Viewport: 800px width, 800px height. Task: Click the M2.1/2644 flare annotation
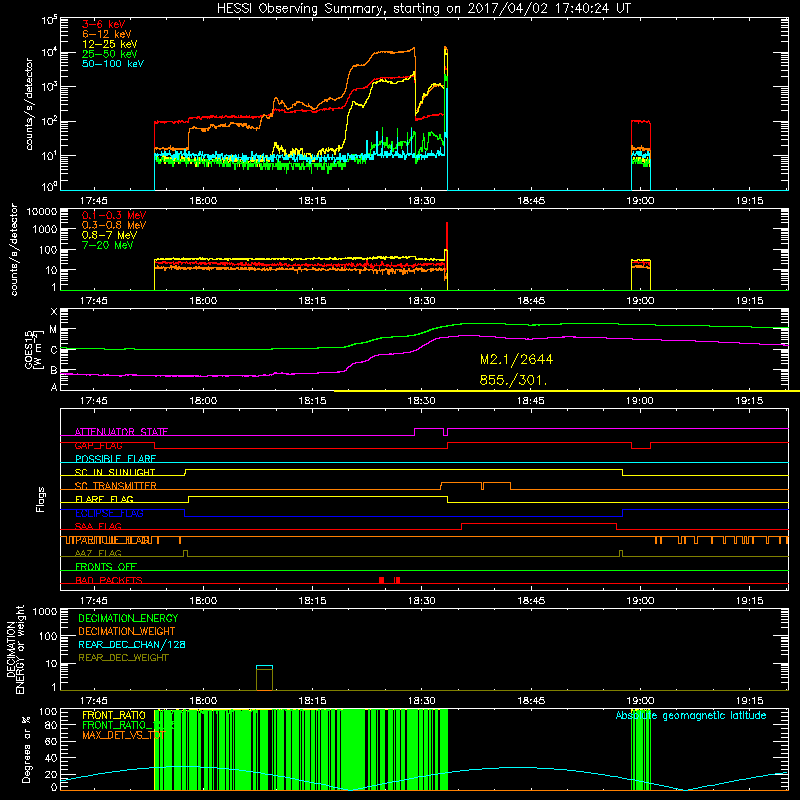click(x=516, y=360)
